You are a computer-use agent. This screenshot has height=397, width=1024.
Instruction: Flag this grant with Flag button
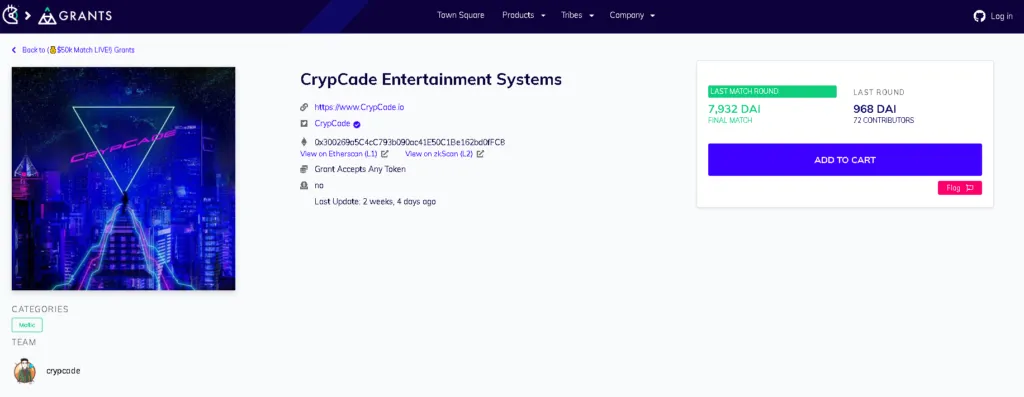point(959,188)
